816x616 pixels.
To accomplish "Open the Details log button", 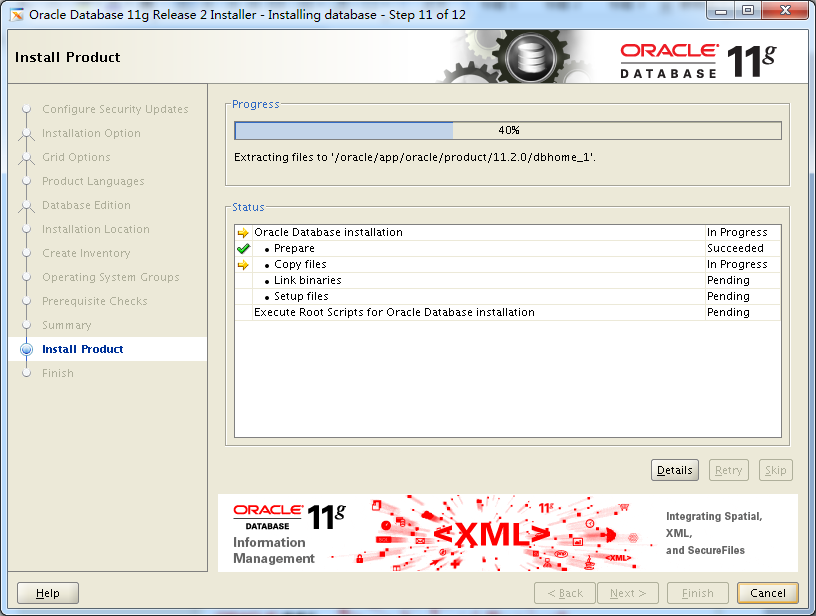I will click(x=674, y=470).
